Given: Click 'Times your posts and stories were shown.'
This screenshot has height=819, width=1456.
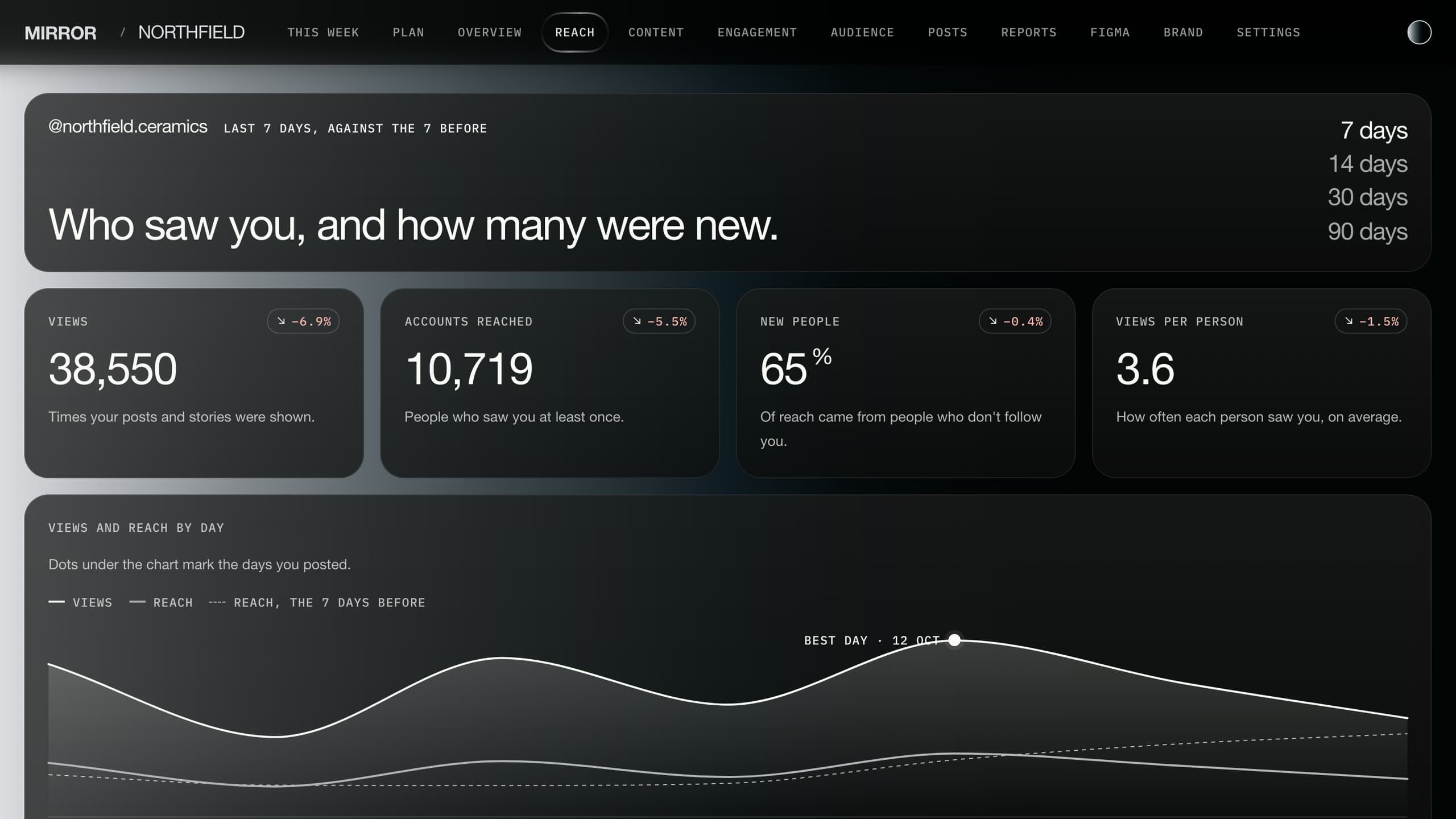Looking at the screenshot, I should (181, 417).
